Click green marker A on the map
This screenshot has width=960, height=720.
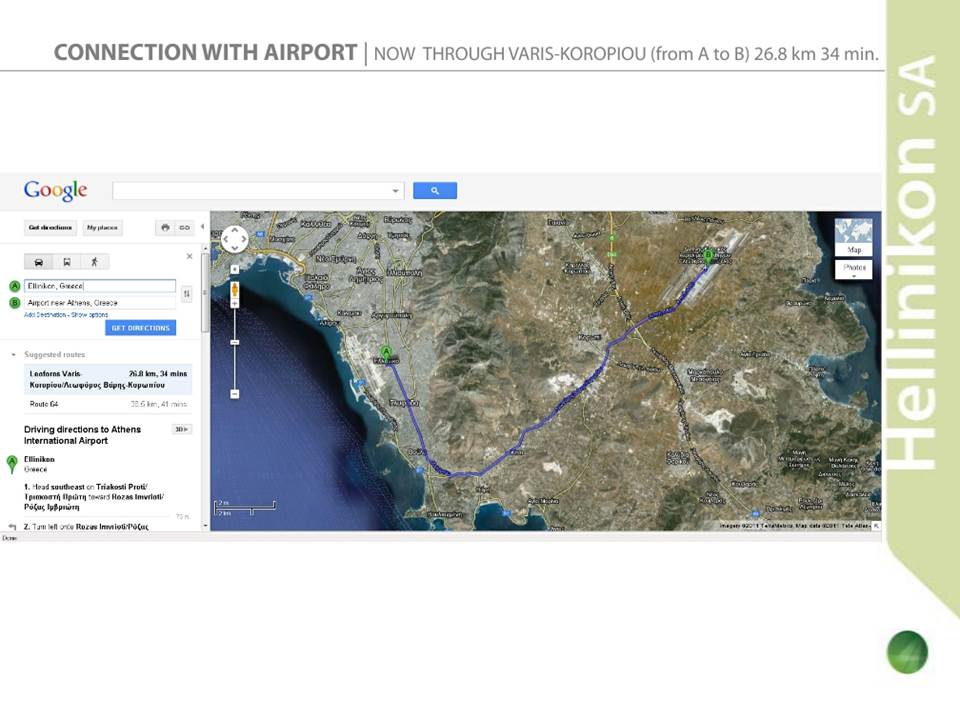coord(386,354)
